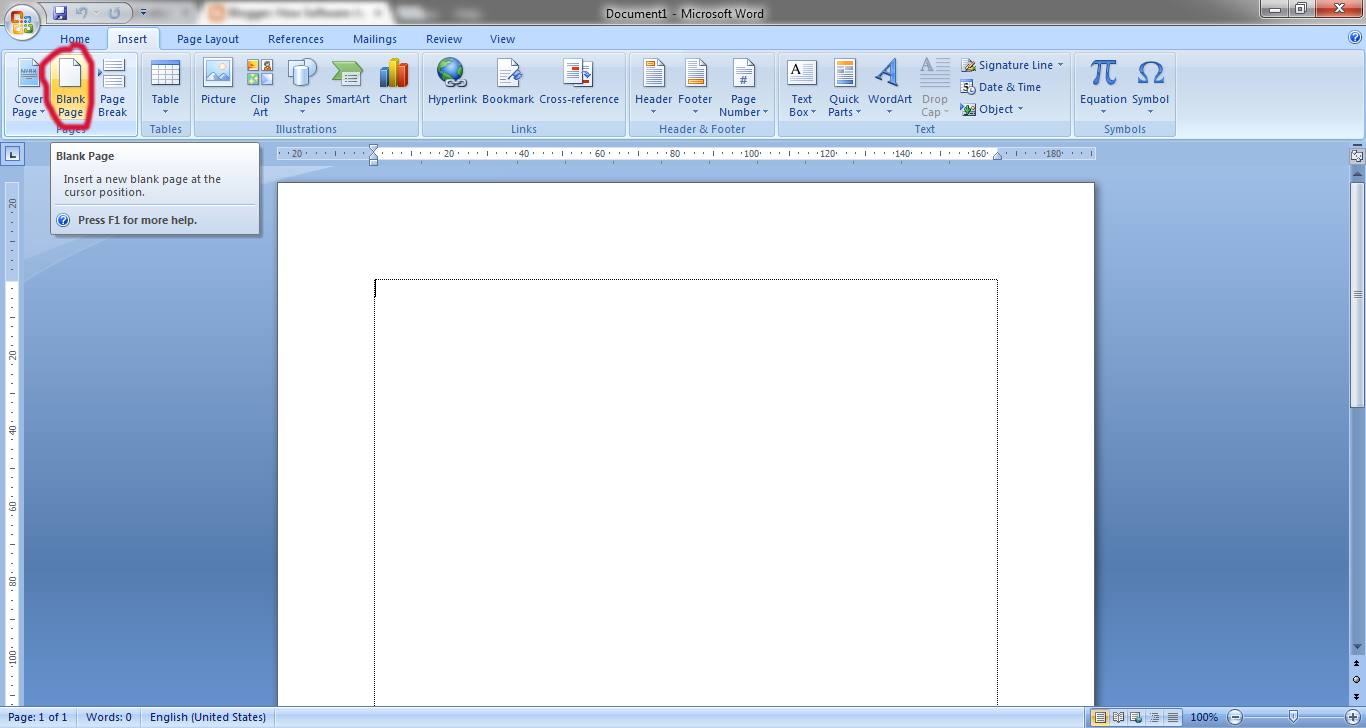This screenshot has width=1366, height=728.
Task: Switch to the Page Layout tab
Action: (207, 38)
